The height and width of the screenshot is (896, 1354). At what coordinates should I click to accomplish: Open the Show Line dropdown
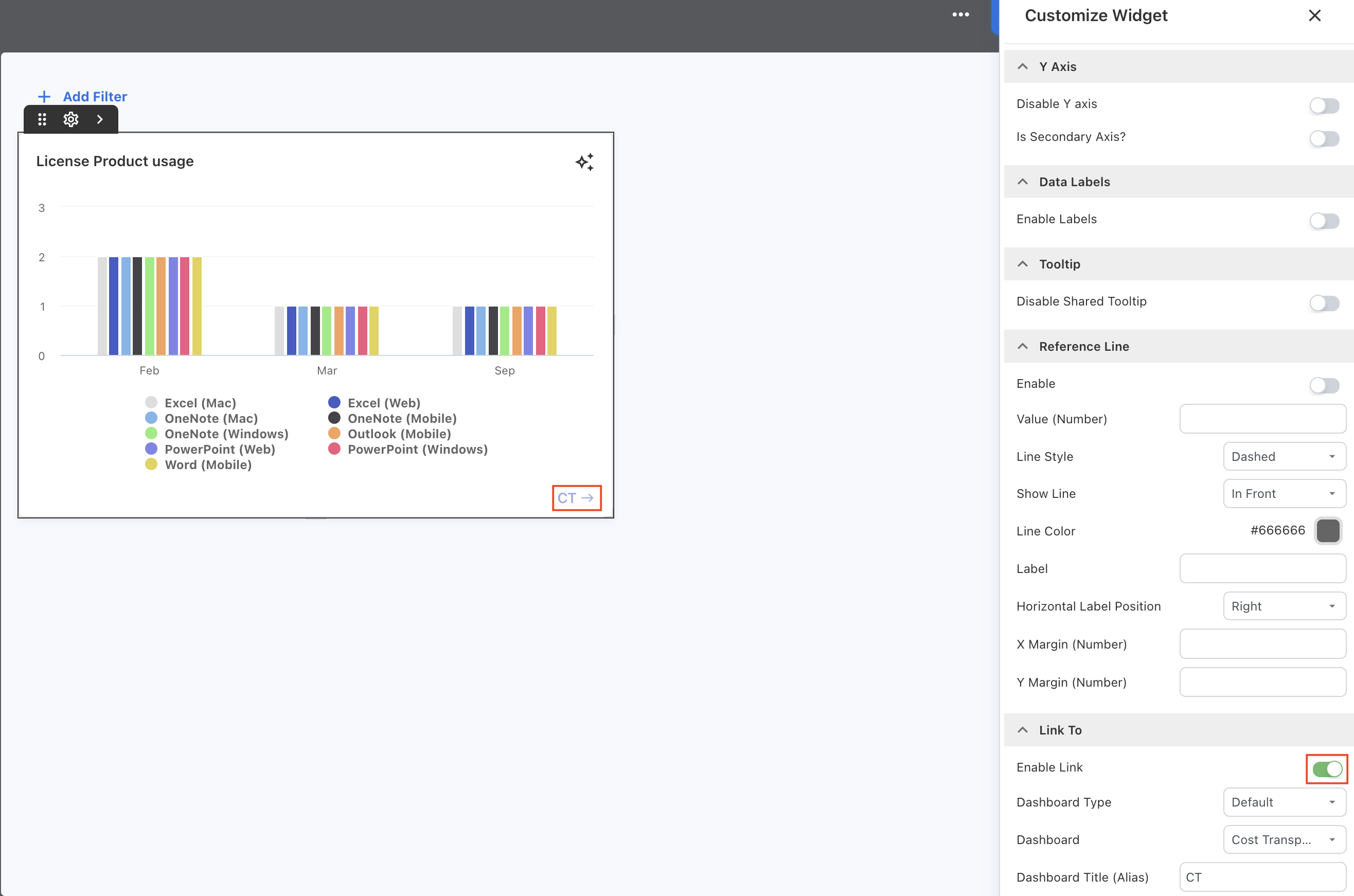coord(1284,493)
